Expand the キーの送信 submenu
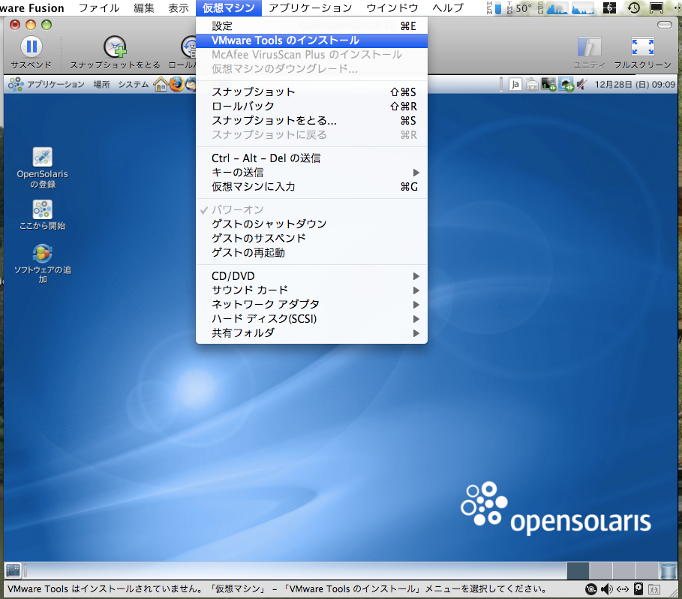Screen dimensions: 682x599 point(311,172)
